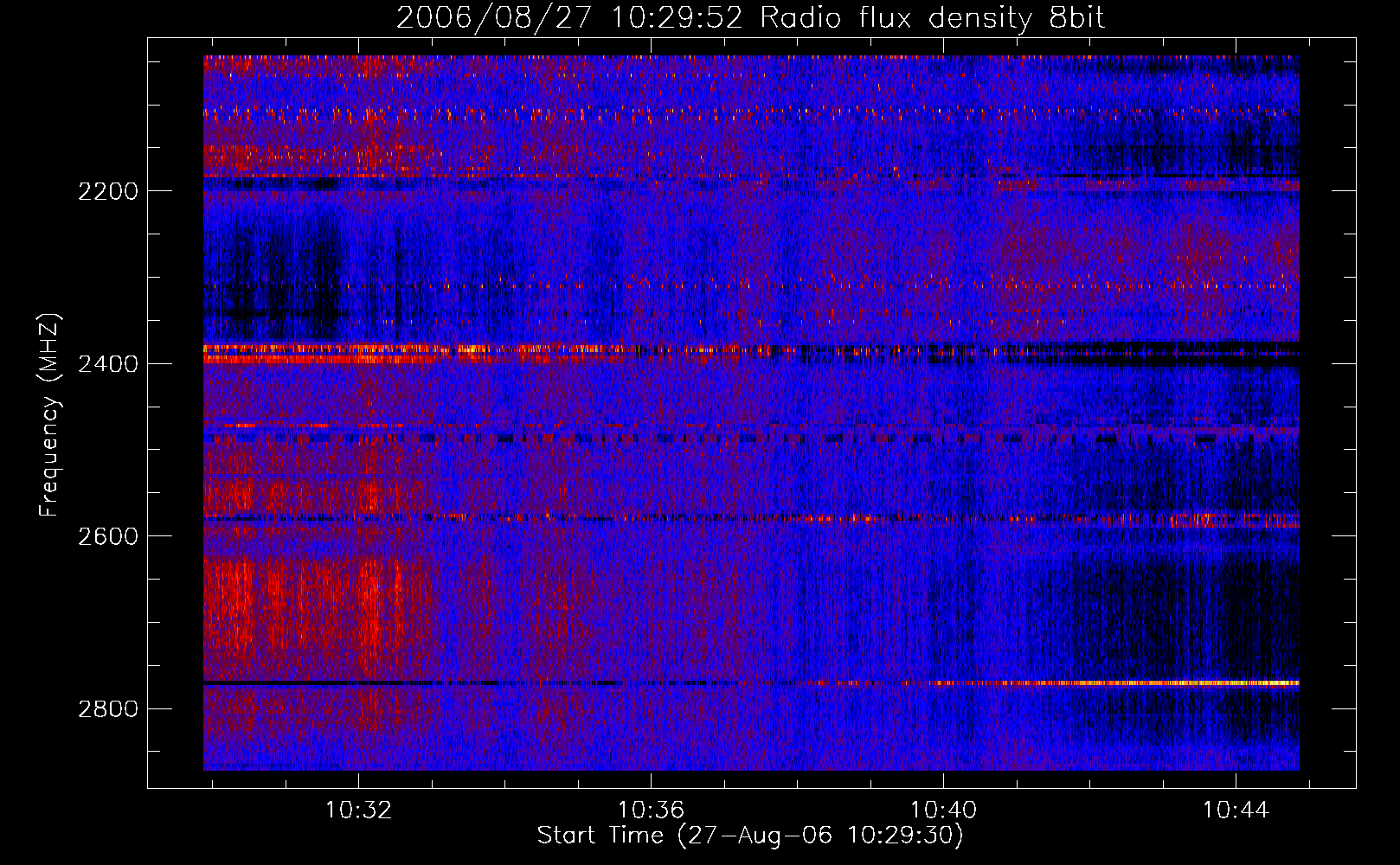Click the plot title '2006/08/27 10:29:52 Radio flux density 8bit'

751,18
